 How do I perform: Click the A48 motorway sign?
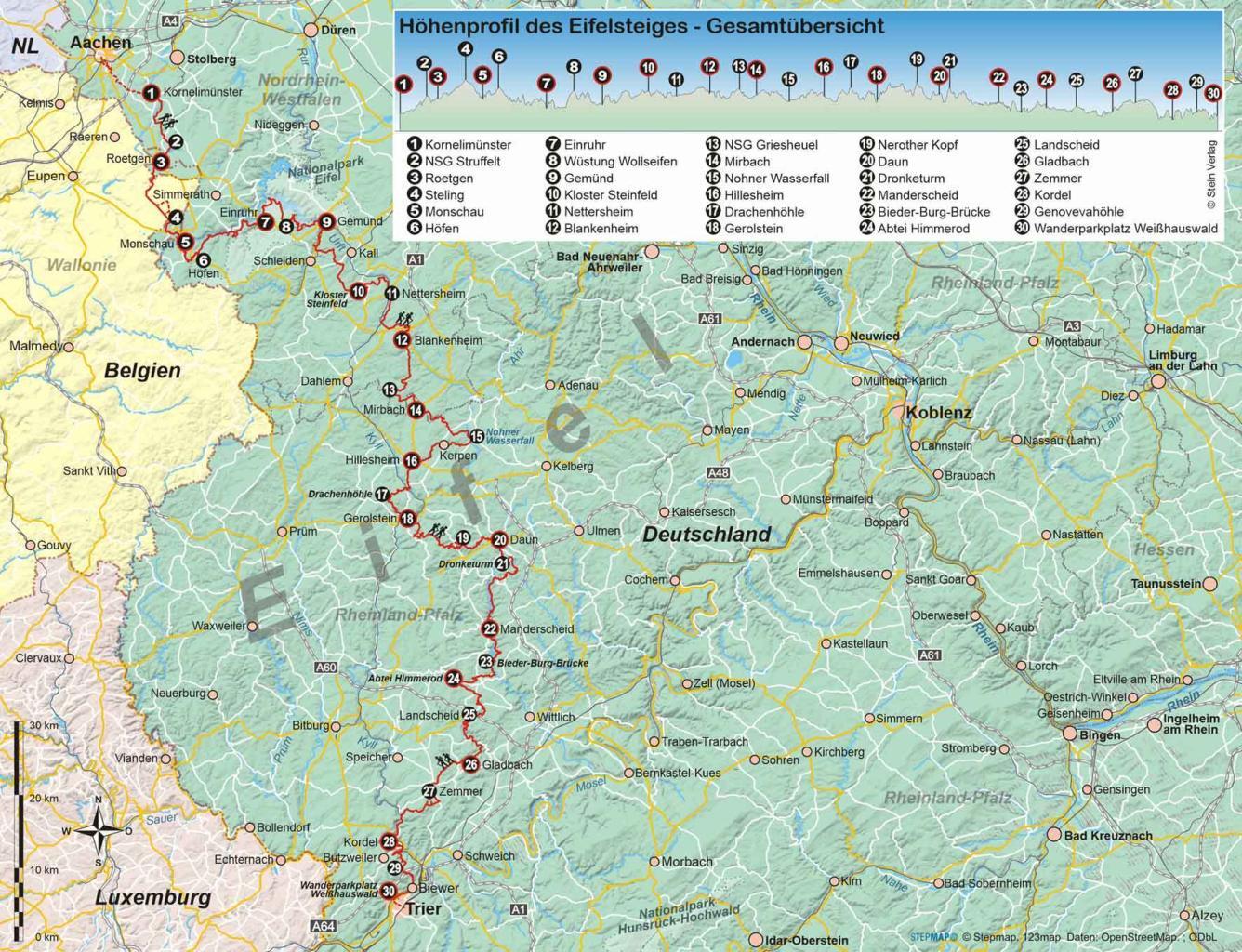tap(717, 473)
